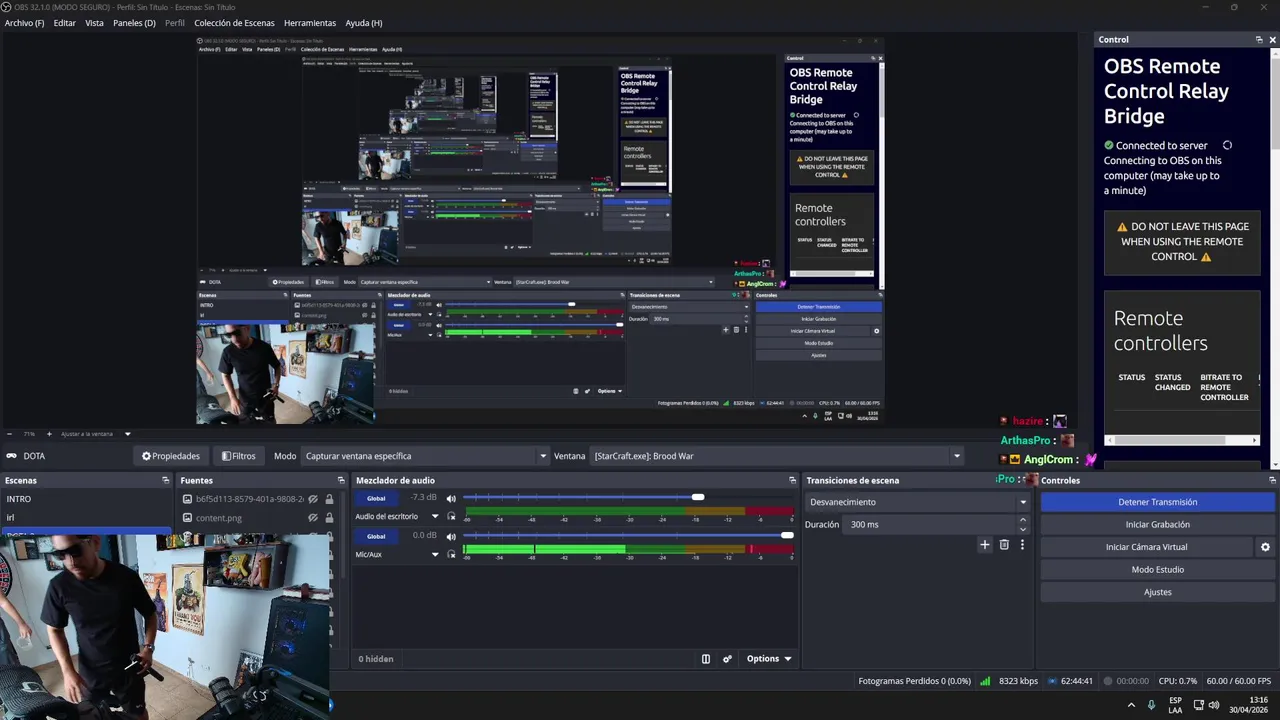Click the green bitrate signal bars icon
The width and height of the screenshot is (1280, 720).
(x=985, y=681)
